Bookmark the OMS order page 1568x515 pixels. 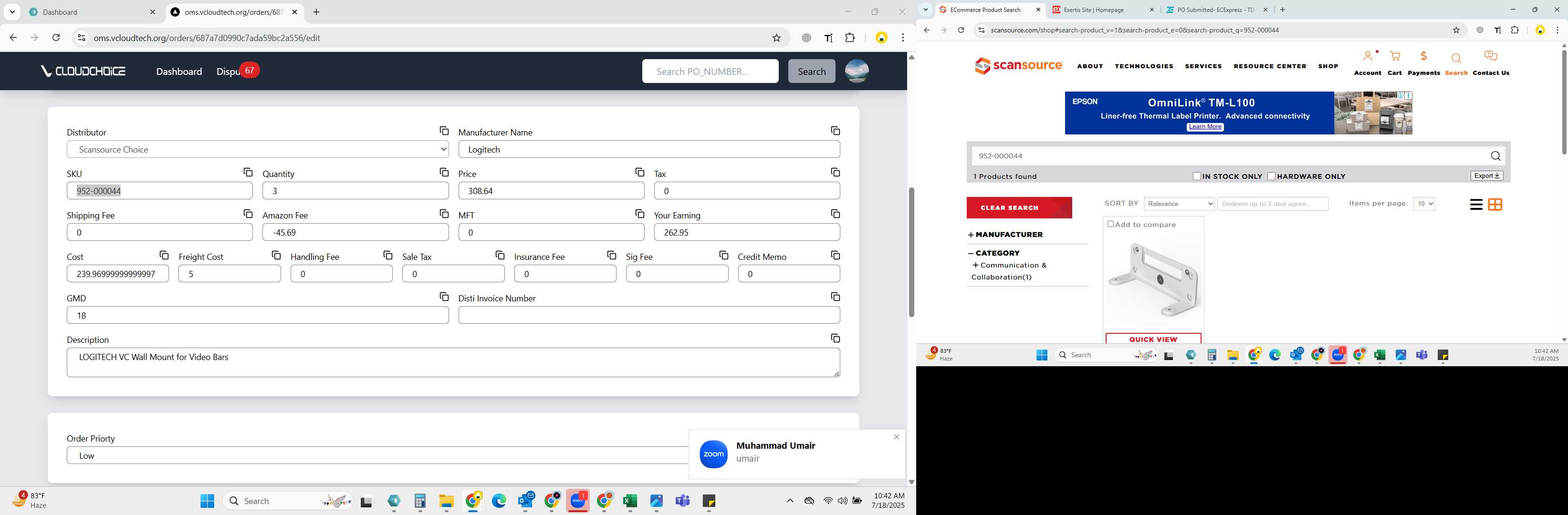tap(776, 38)
